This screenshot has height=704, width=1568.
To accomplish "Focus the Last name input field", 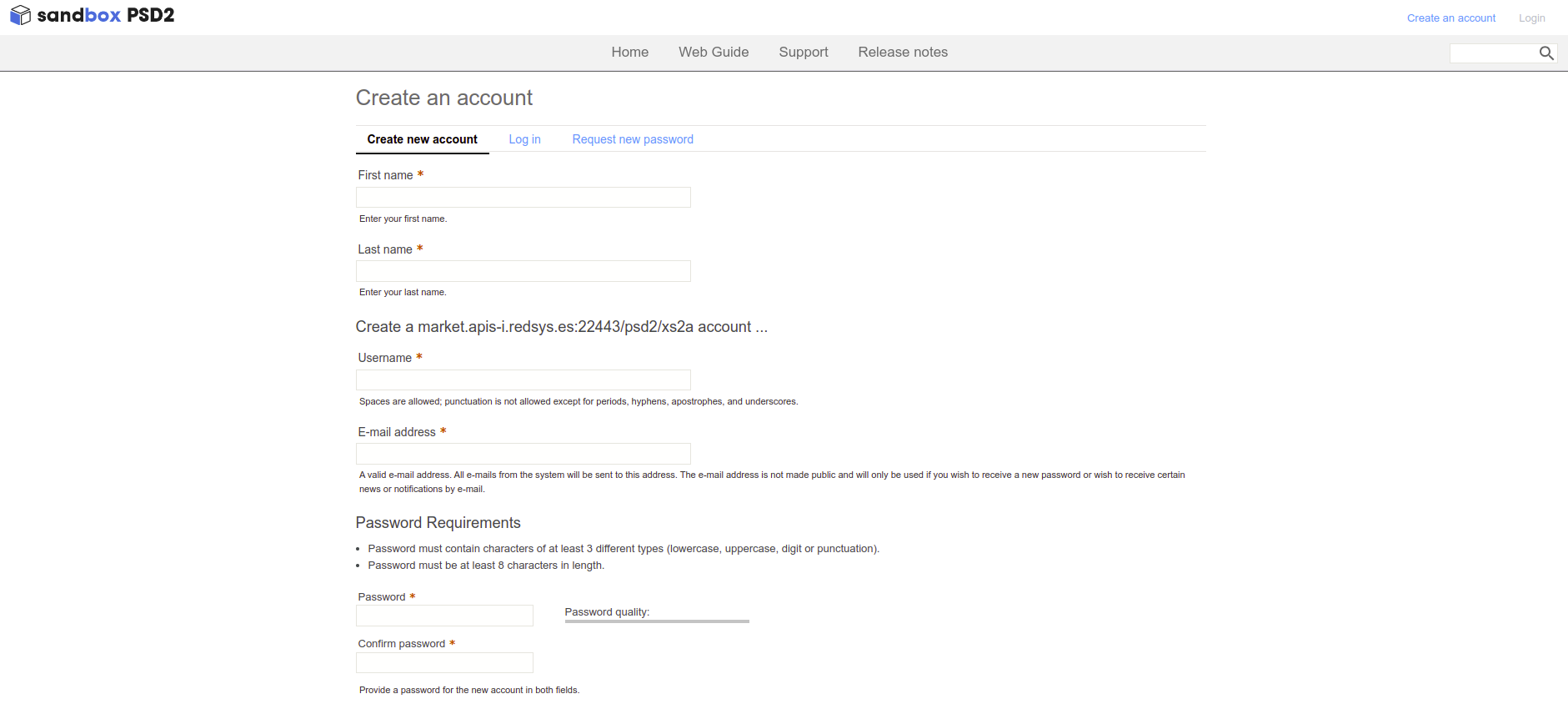I will pos(523,271).
